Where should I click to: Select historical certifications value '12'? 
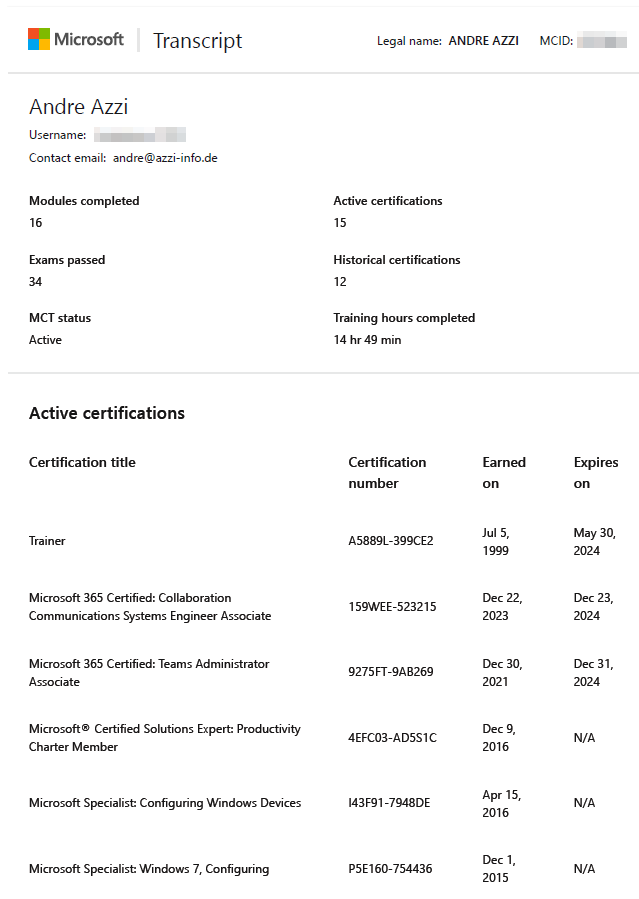pos(340,282)
